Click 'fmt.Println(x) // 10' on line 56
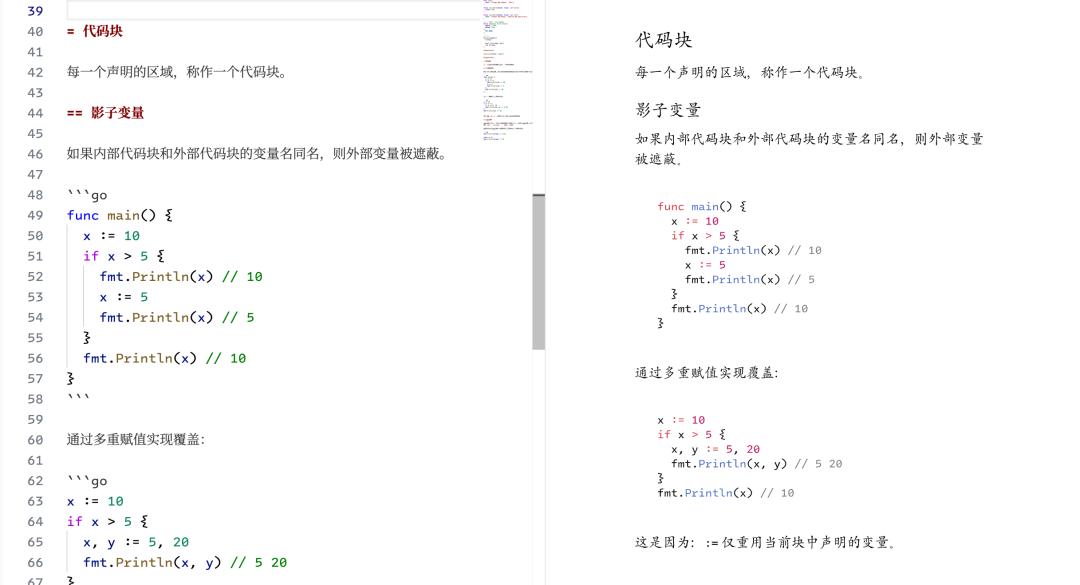Screen dimensions: 1080x585 164,358
